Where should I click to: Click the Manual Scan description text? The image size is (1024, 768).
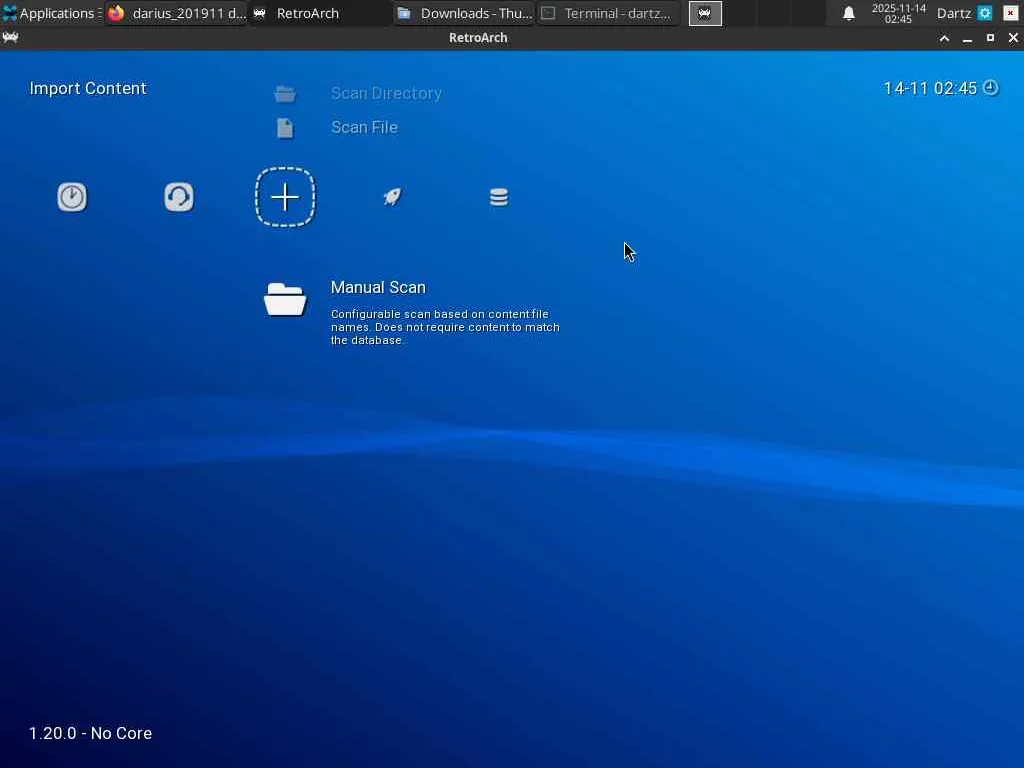click(x=445, y=327)
